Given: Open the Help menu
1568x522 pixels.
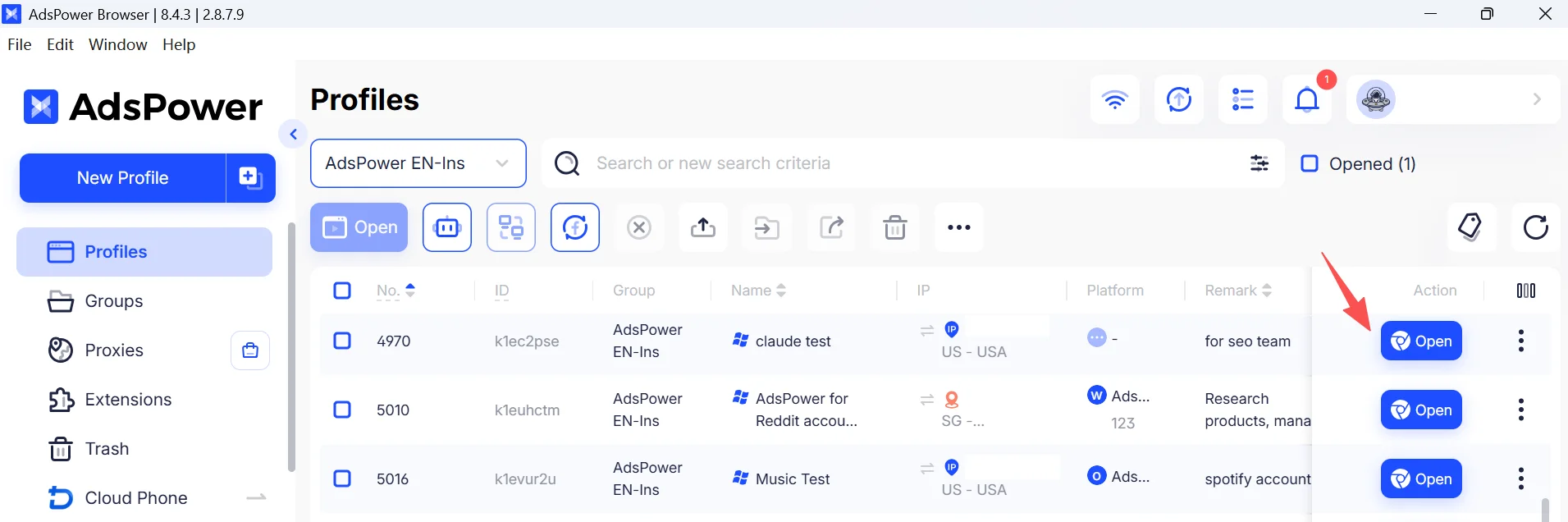Looking at the screenshot, I should pyautogui.click(x=179, y=44).
